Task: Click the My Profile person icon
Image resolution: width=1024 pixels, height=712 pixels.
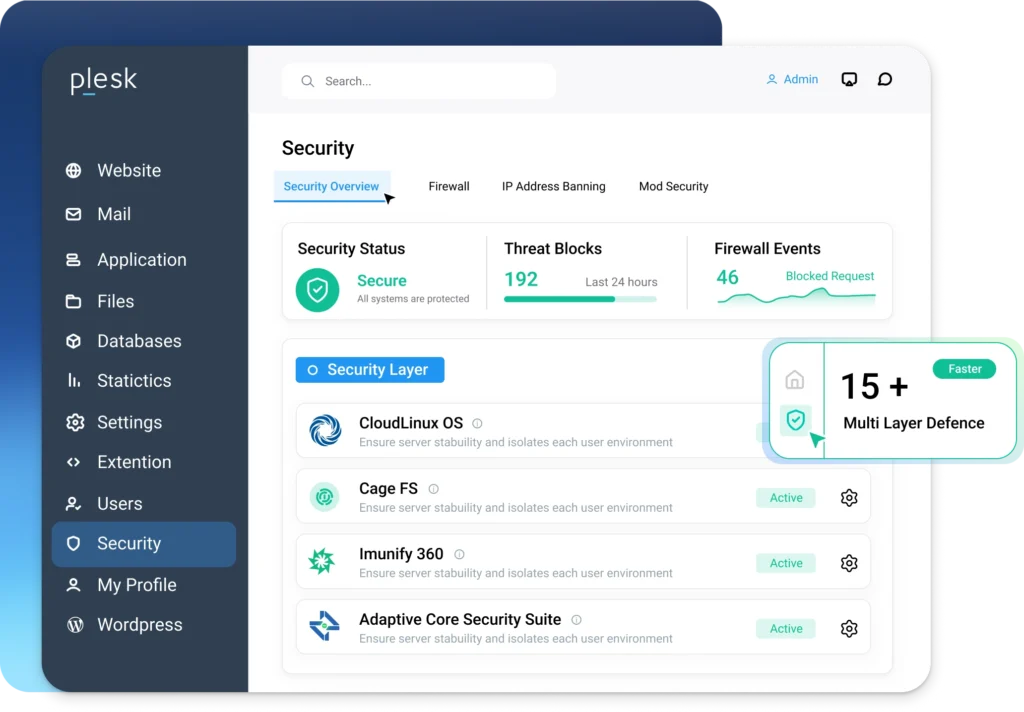Action: pos(74,585)
